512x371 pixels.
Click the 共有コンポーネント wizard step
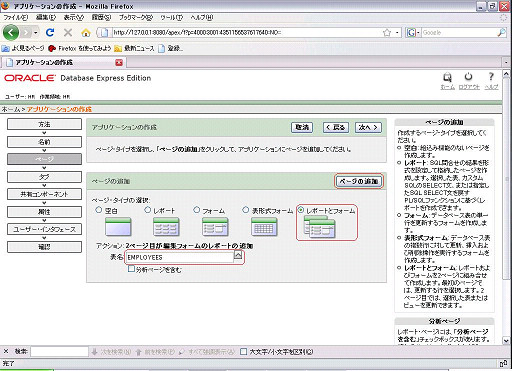pyautogui.click(x=44, y=194)
